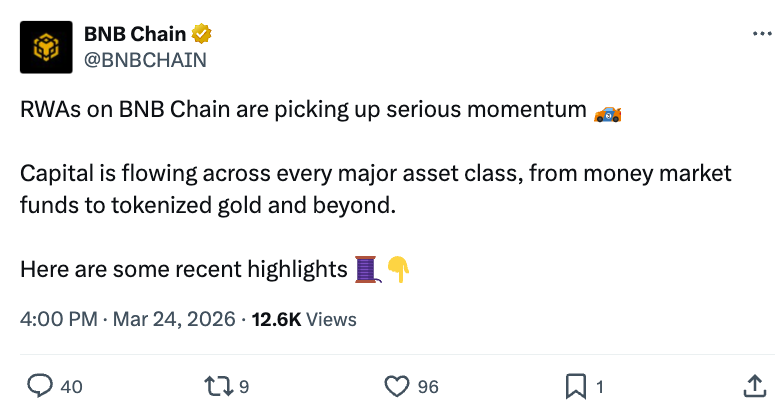The image size is (780, 412).
Task: Bookmark this tweet with the bookmark icon
Action: tap(576, 385)
